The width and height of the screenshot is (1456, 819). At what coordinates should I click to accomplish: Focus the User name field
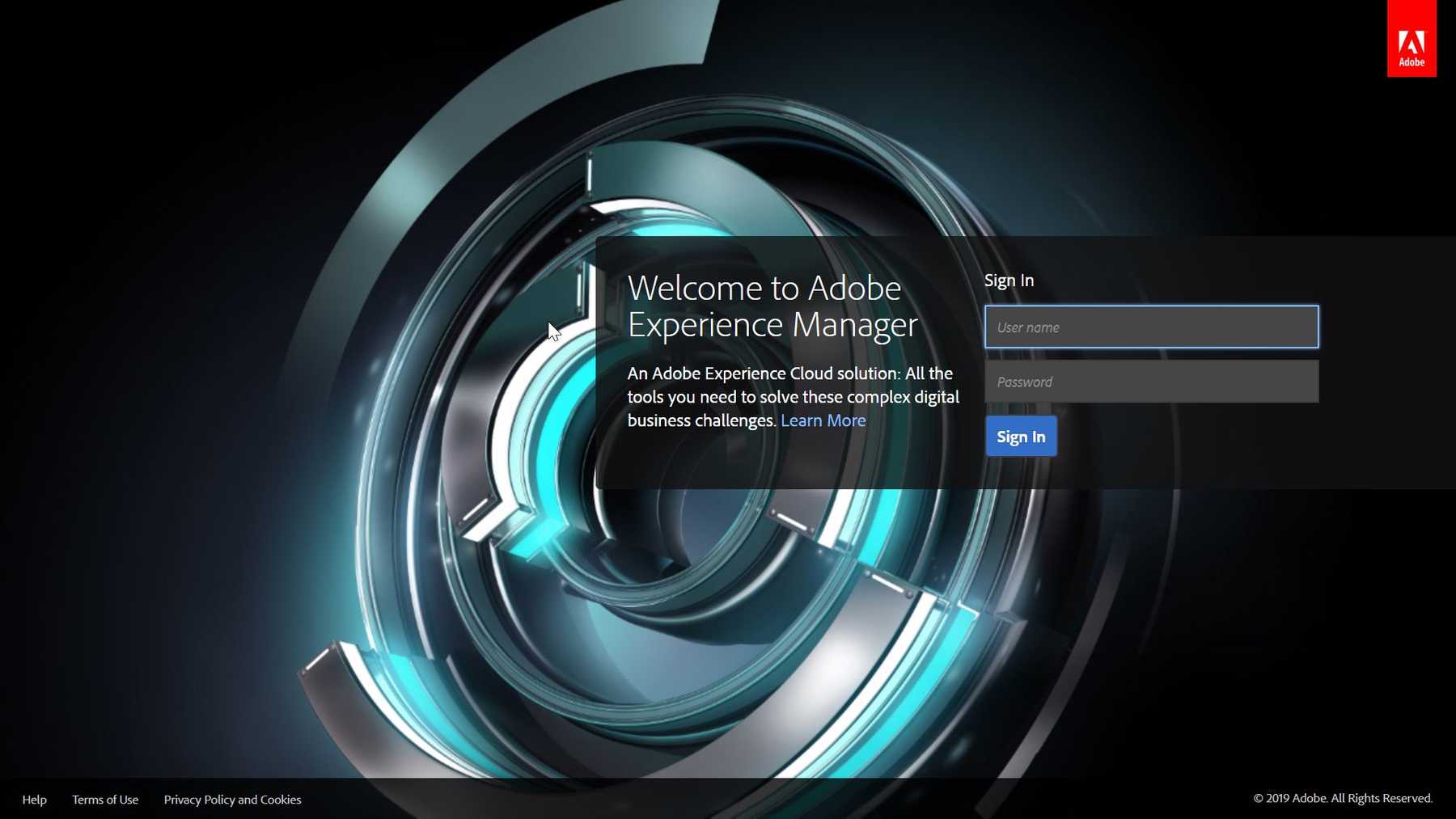coord(1151,327)
